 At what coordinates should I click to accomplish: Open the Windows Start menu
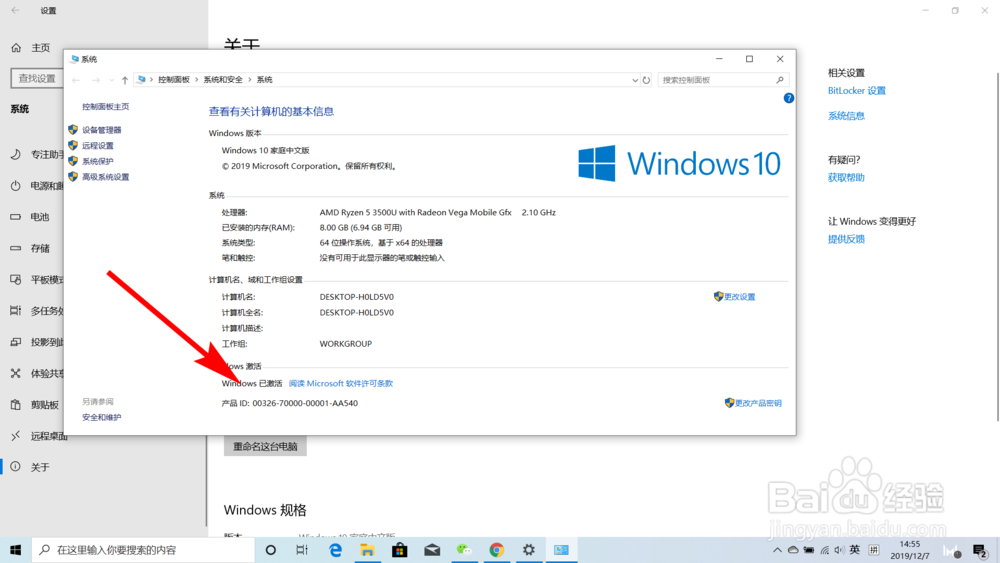15,550
